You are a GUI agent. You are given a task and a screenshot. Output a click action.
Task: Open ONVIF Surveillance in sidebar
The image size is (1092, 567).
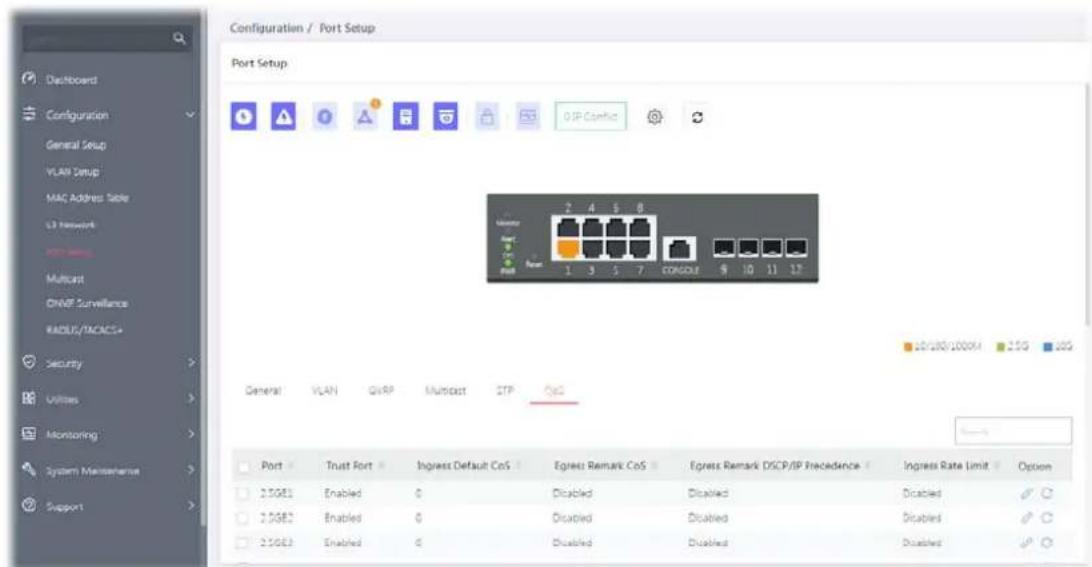tap(86, 303)
